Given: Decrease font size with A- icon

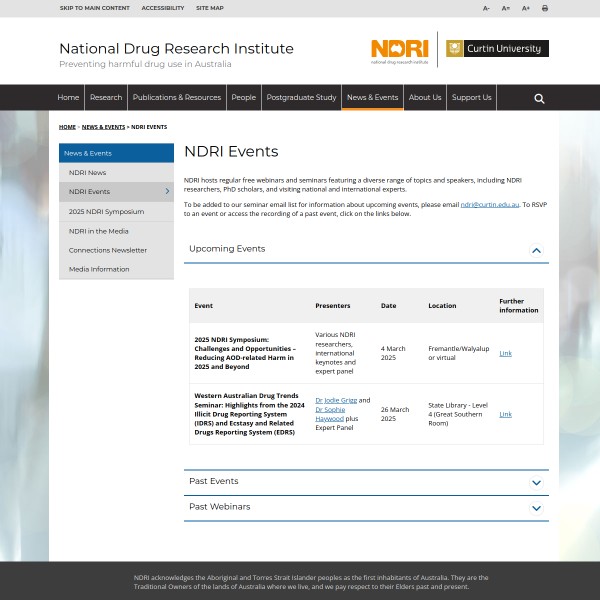Looking at the screenshot, I should point(487,8).
